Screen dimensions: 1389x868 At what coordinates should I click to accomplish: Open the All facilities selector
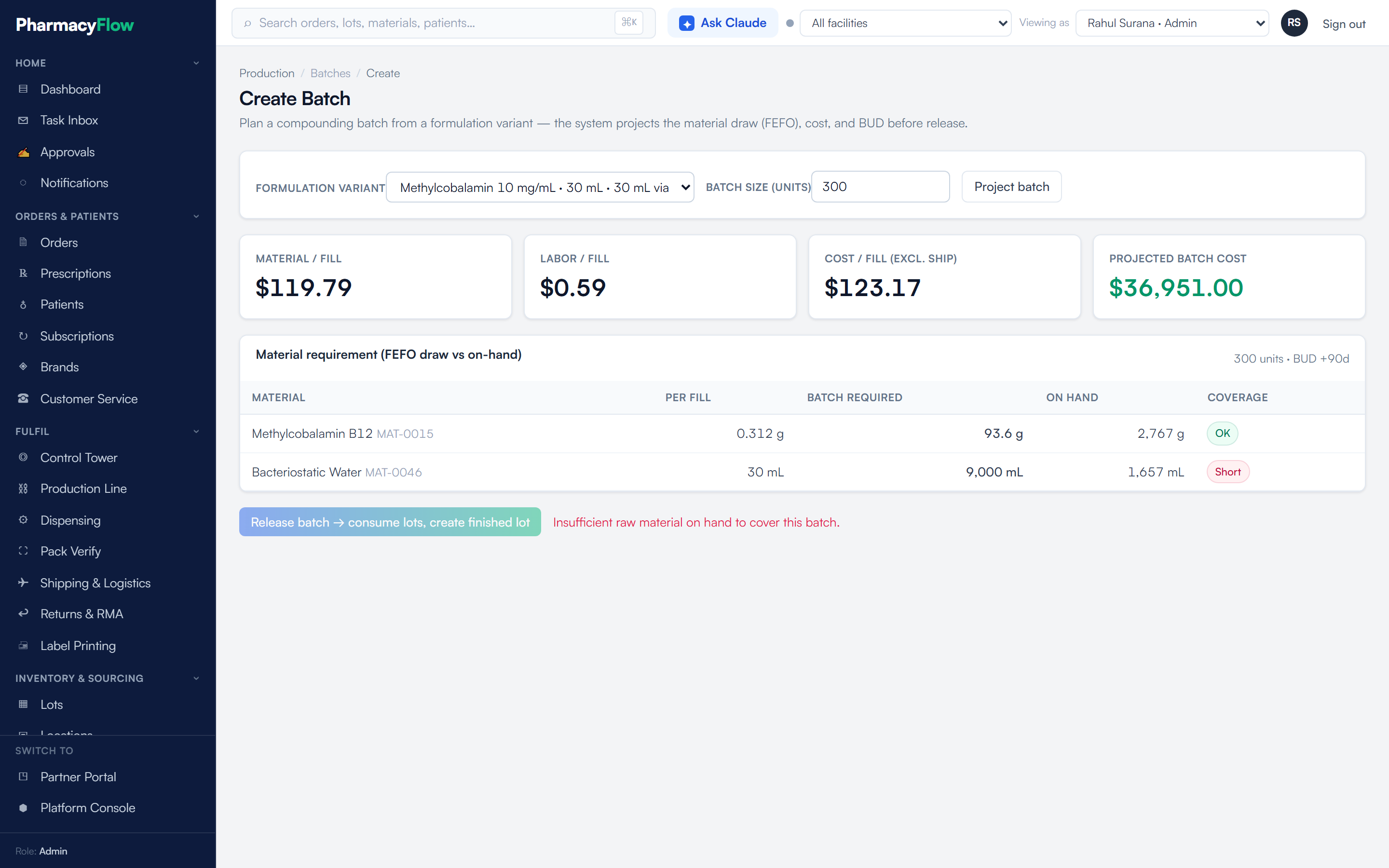click(x=905, y=23)
